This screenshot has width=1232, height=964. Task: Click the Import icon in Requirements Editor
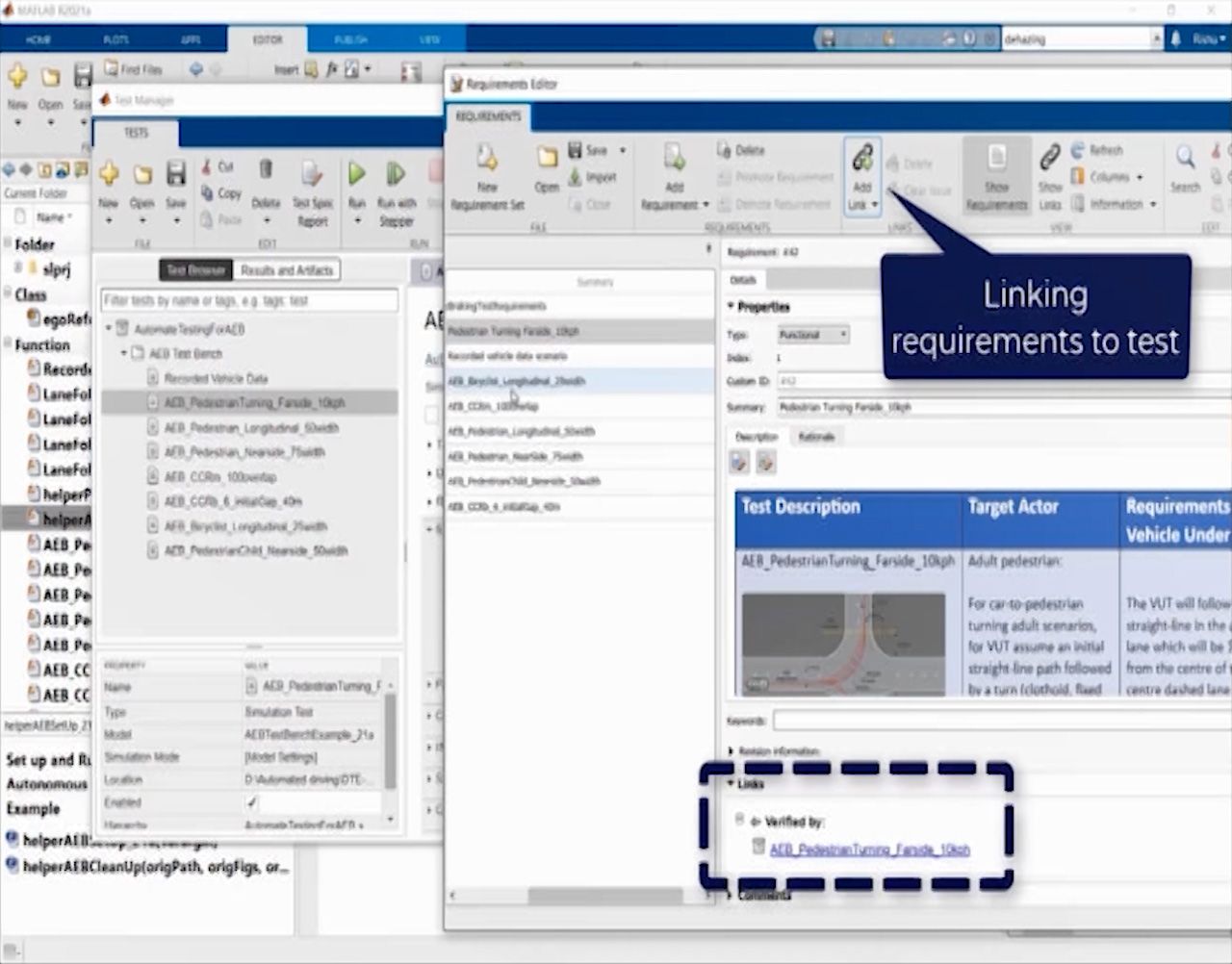(592, 176)
